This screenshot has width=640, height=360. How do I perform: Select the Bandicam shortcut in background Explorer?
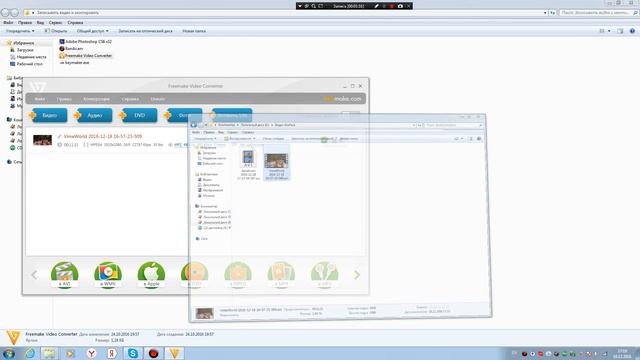click(71, 49)
